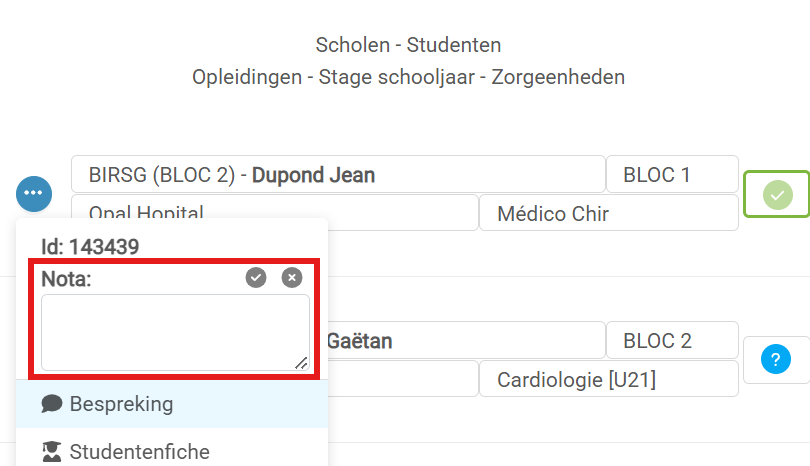This screenshot has width=810, height=466.
Task: Click the Studentenfiche graduate icon
Action: [52, 451]
